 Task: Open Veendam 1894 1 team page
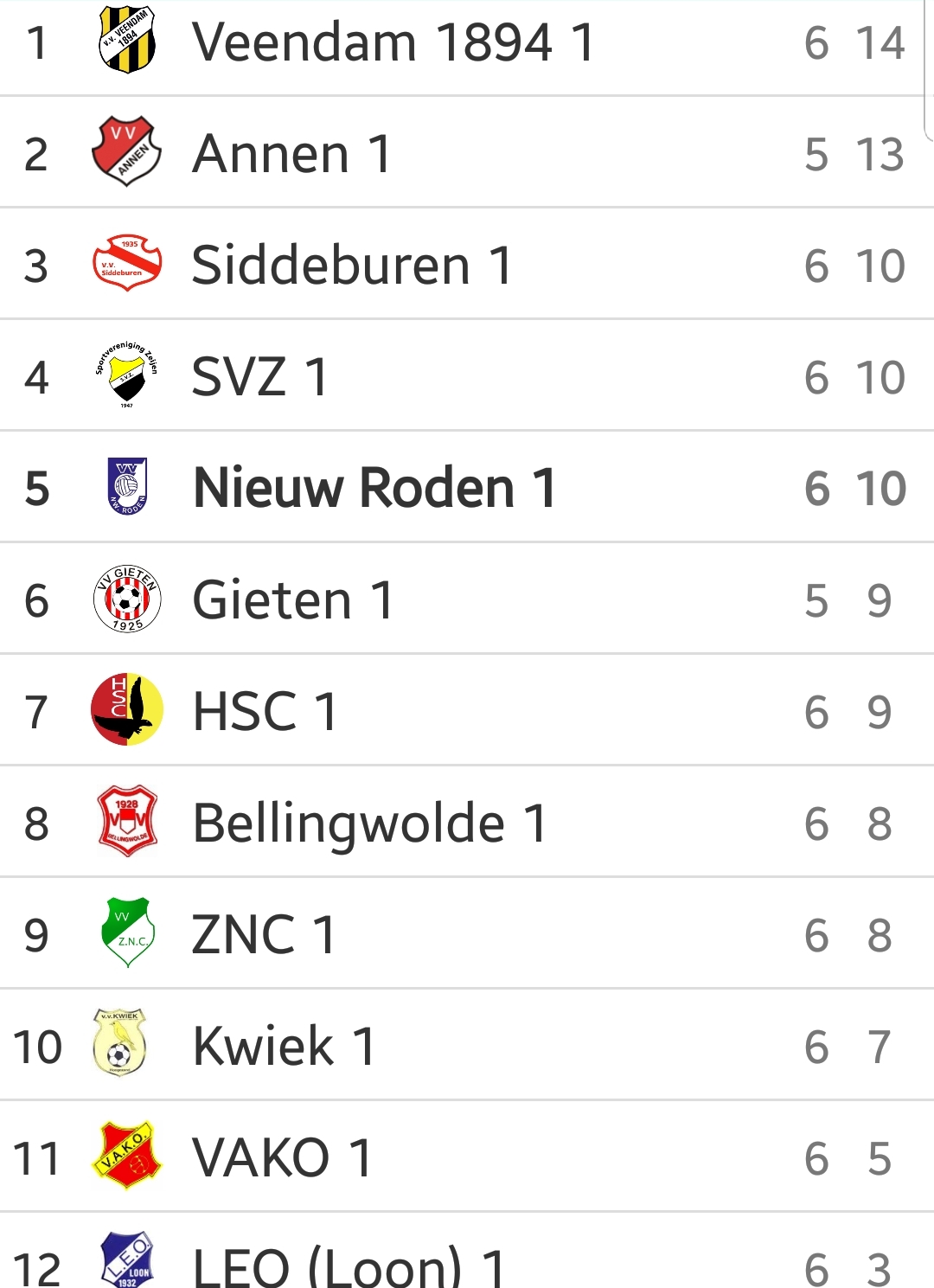click(x=393, y=42)
